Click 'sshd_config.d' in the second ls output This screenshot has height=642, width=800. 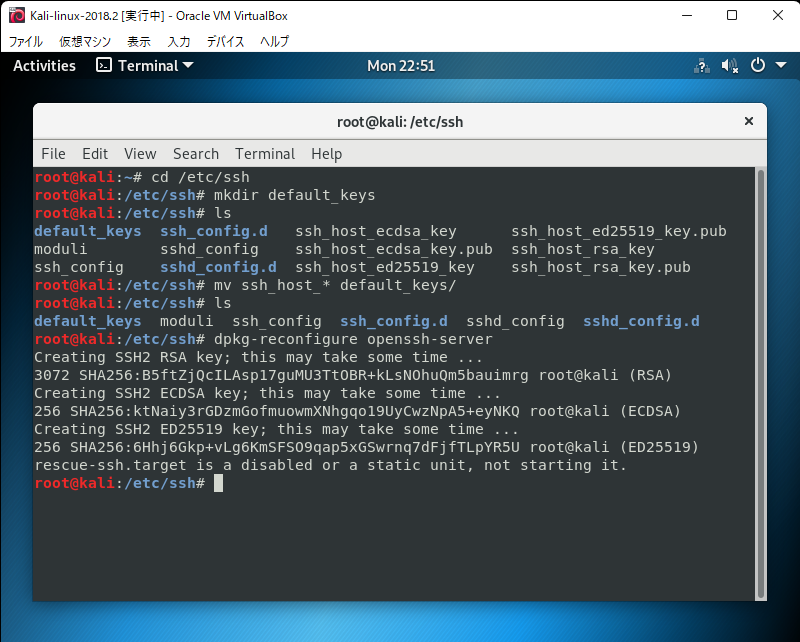point(641,321)
